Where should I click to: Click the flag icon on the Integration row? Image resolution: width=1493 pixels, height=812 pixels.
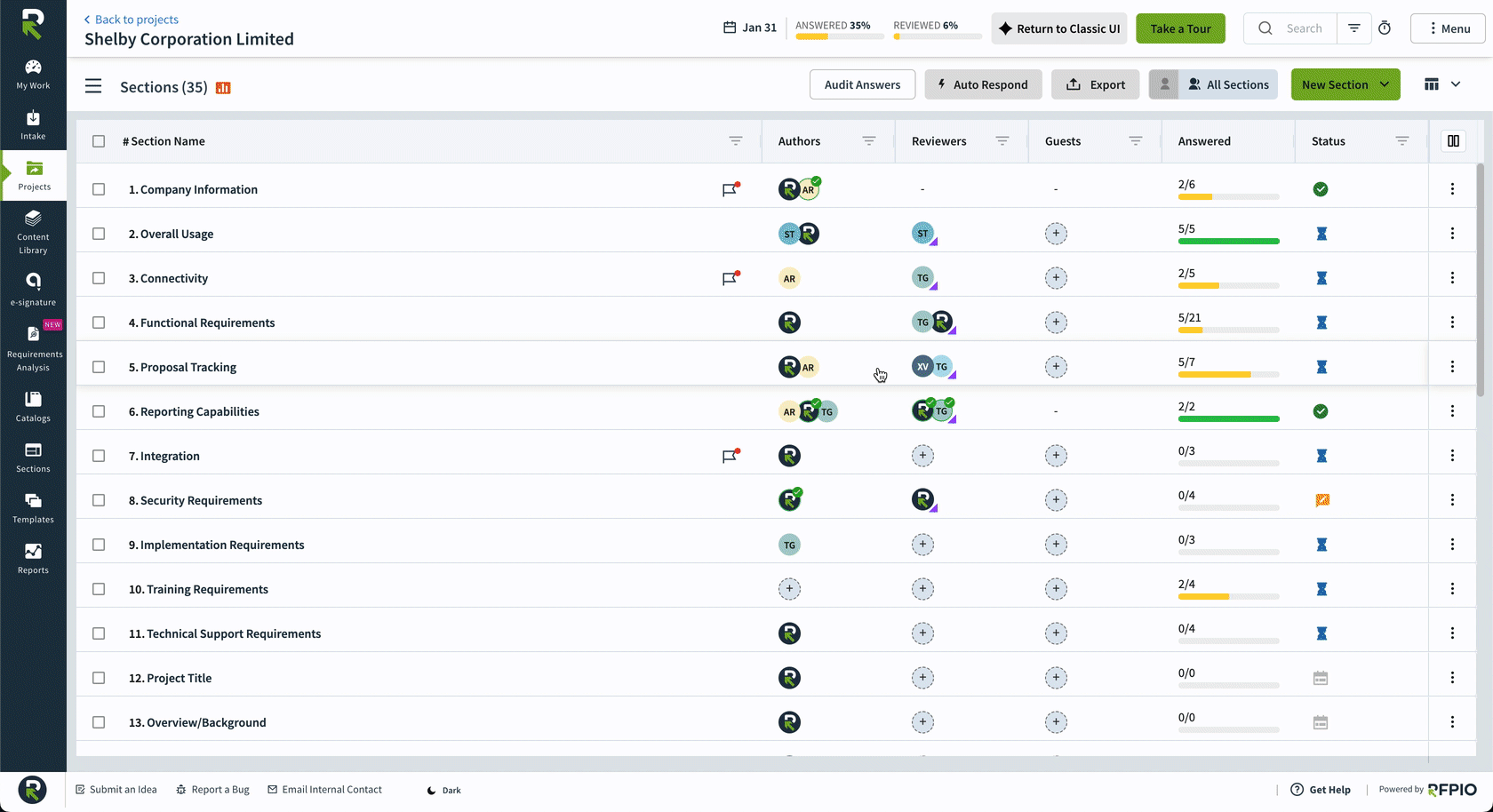(731, 456)
